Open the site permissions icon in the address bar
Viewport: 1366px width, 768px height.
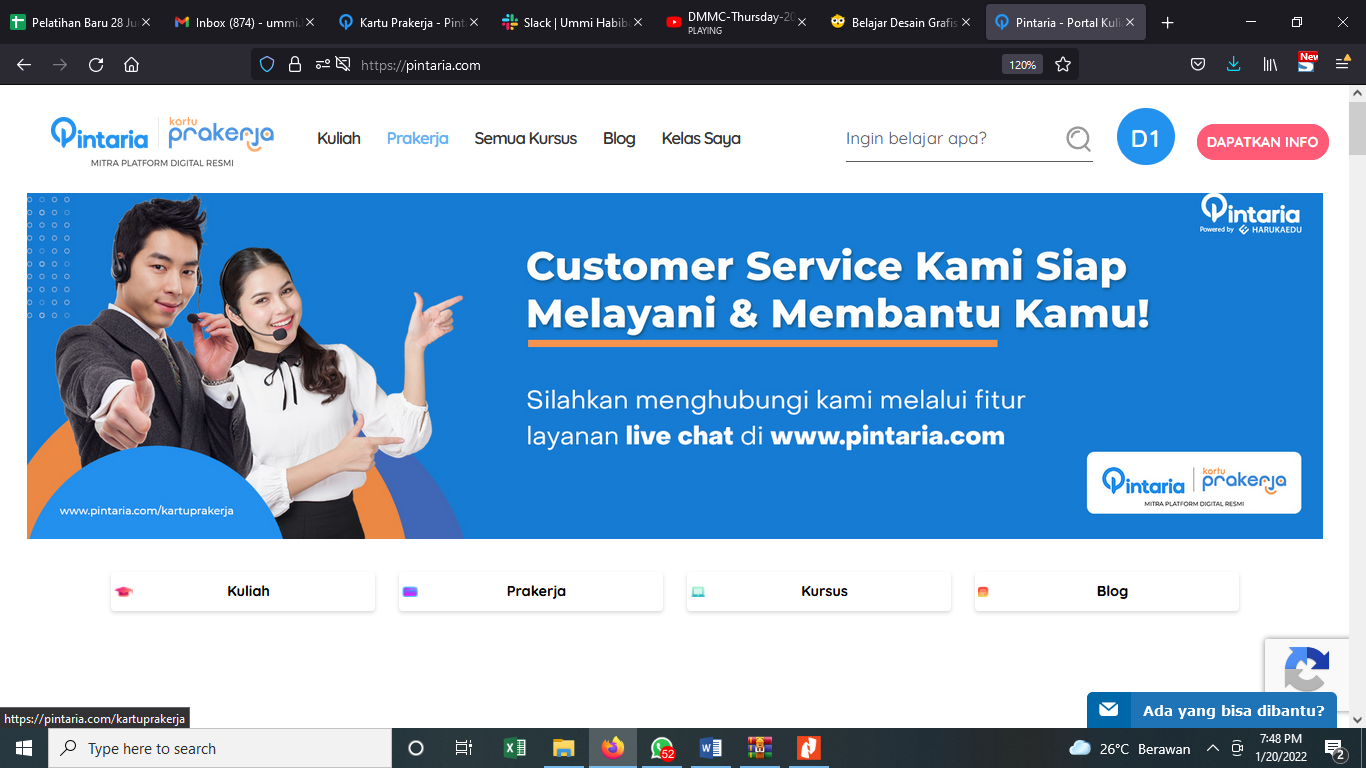click(333, 65)
